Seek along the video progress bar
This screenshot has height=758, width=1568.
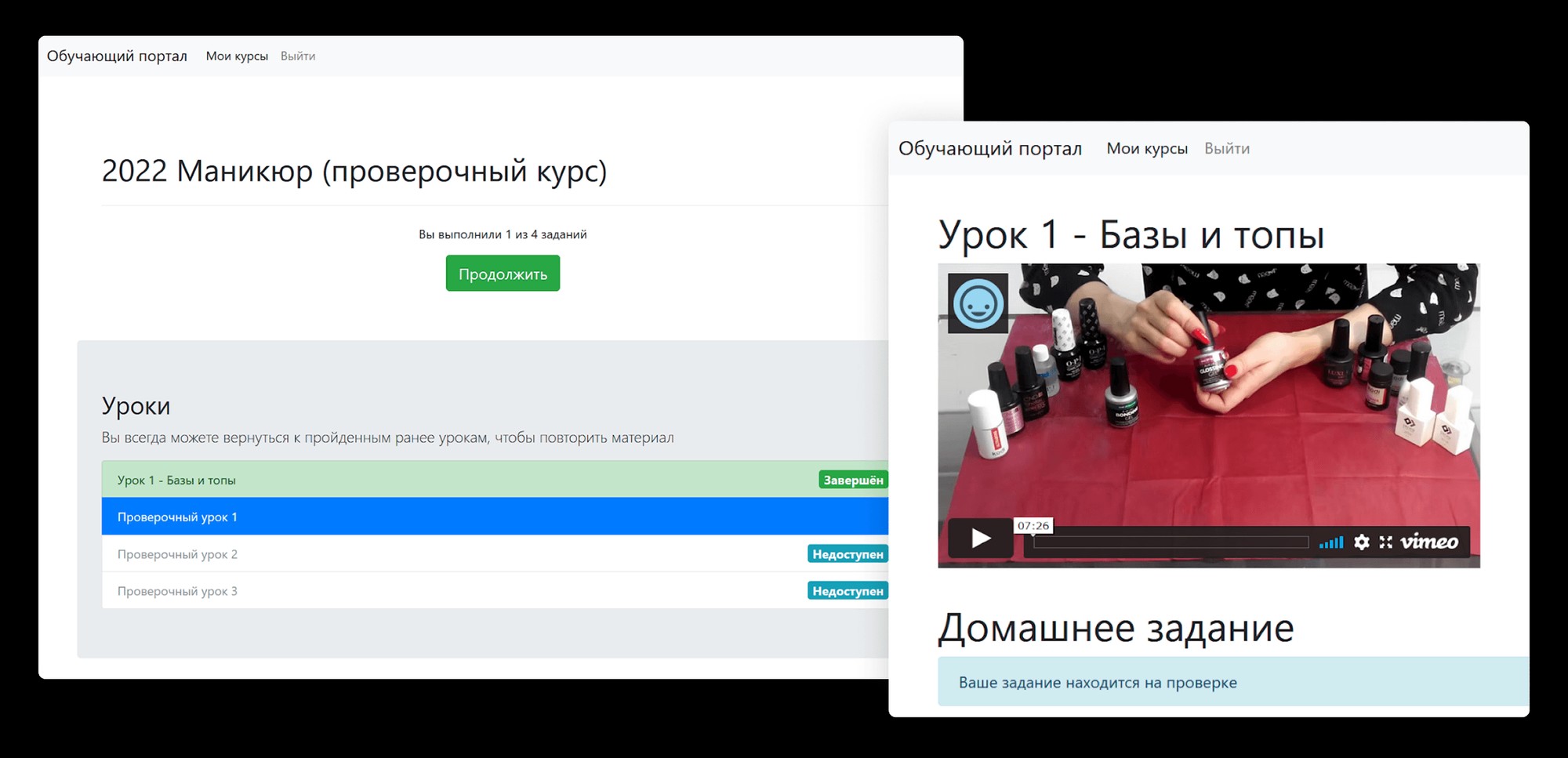[x=1171, y=542]
